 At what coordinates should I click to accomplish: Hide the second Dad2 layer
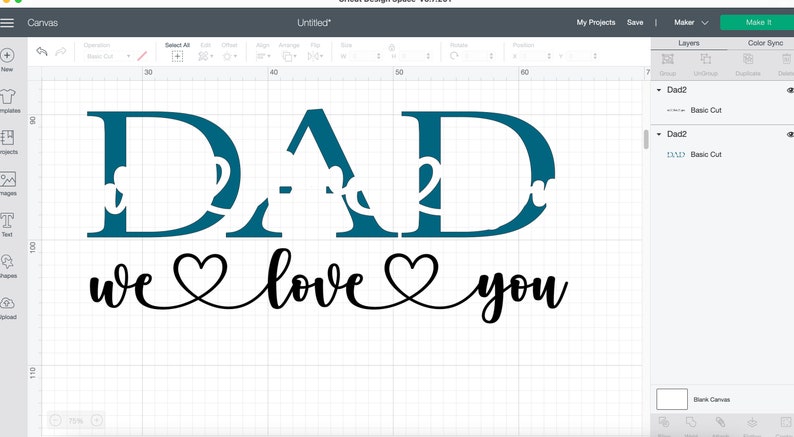click(790, 134)
